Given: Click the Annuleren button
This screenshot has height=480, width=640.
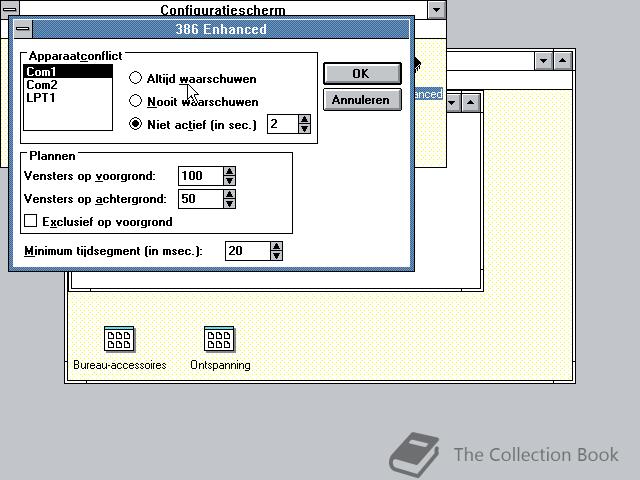Looking at the screenshot, I should (x=362, y=100).
